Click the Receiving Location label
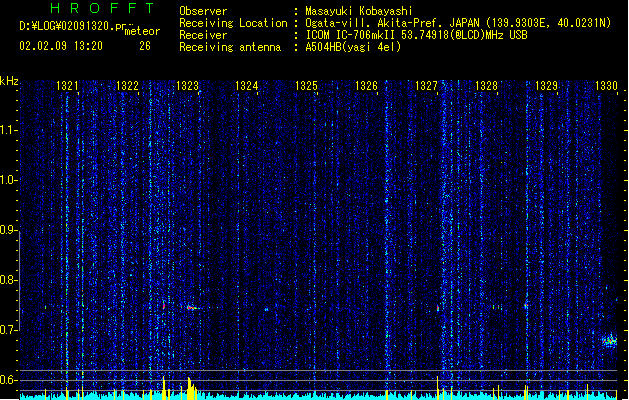This screenshot has width=629, height=400. 233,23
